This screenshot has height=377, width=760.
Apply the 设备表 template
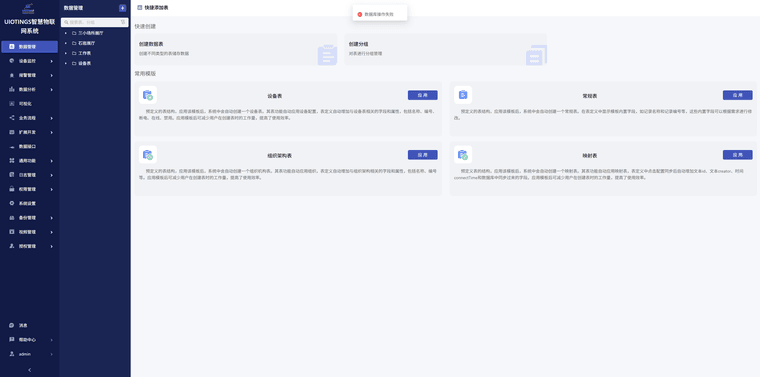pyautogui.click(x=423, y=95)
